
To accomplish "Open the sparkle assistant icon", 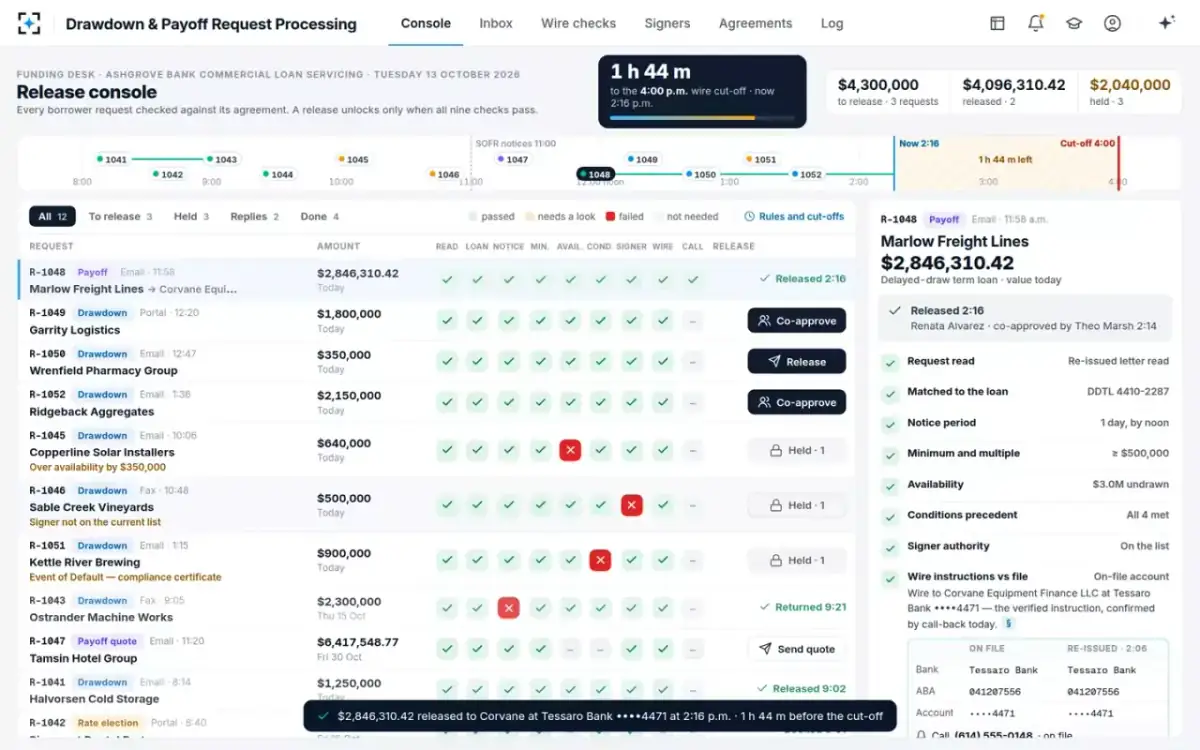I will pyautogui.click(x=1166, y=23).
